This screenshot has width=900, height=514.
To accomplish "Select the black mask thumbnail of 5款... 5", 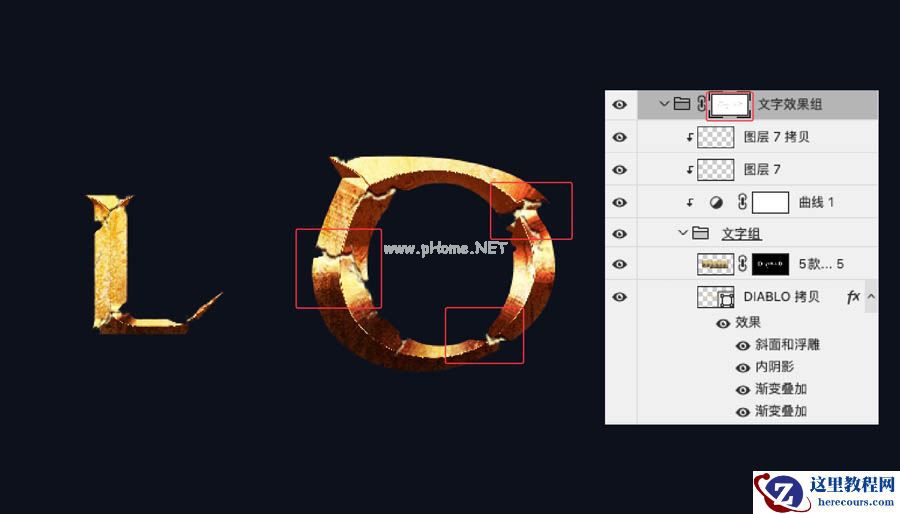I will [x=770, y=264].
